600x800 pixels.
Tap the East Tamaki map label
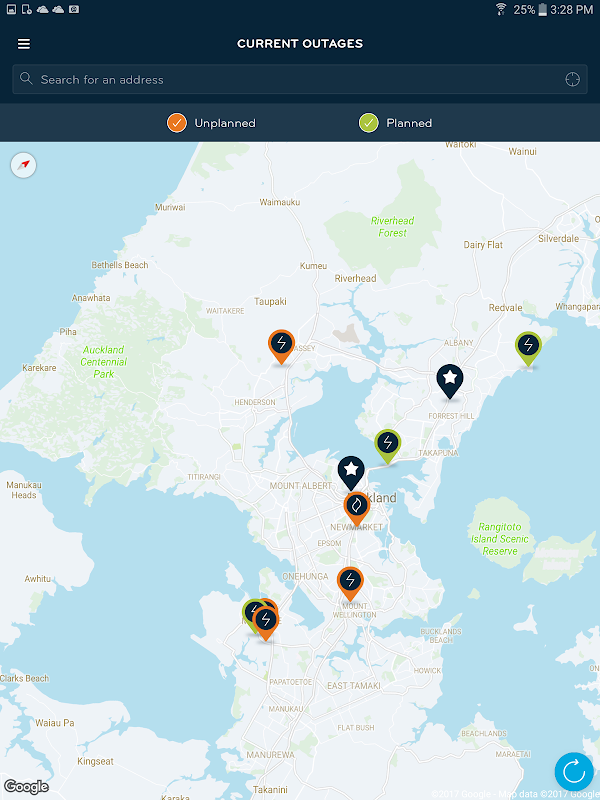[x=354, y=686]
